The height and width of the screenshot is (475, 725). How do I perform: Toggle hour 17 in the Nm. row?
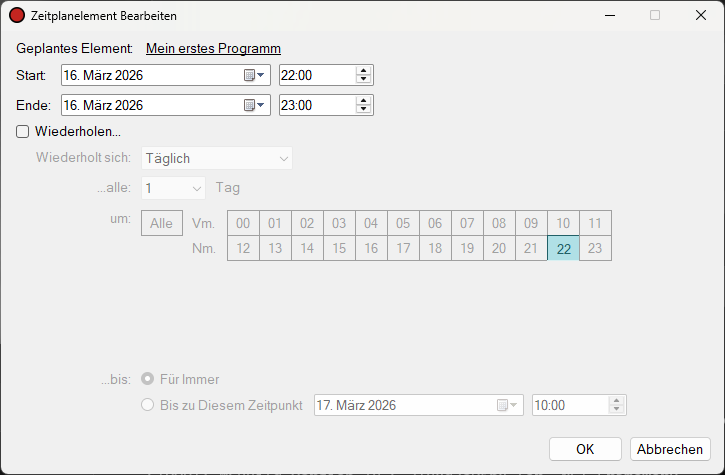tap(403, 248)
